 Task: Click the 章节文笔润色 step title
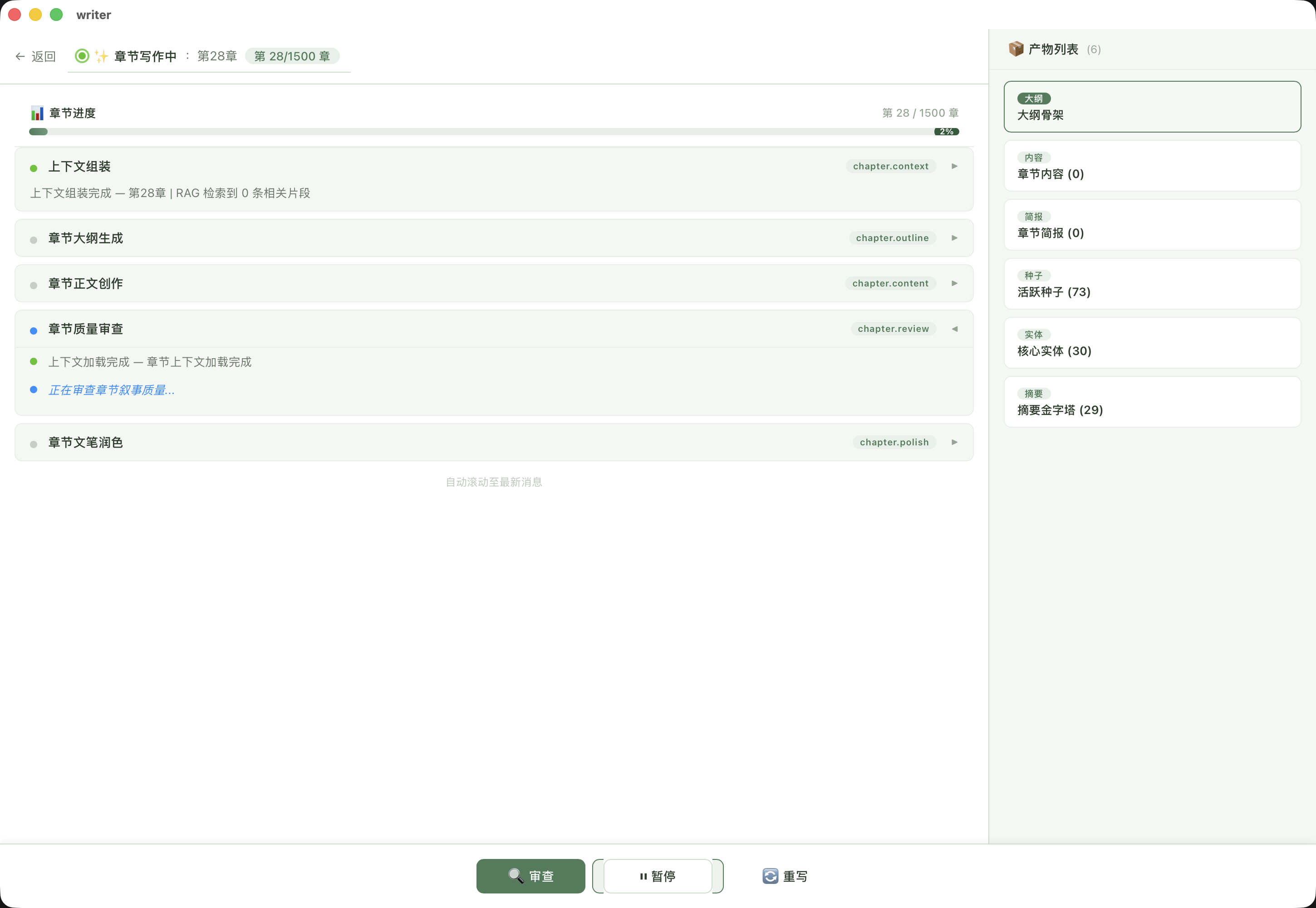coord(85,442)
